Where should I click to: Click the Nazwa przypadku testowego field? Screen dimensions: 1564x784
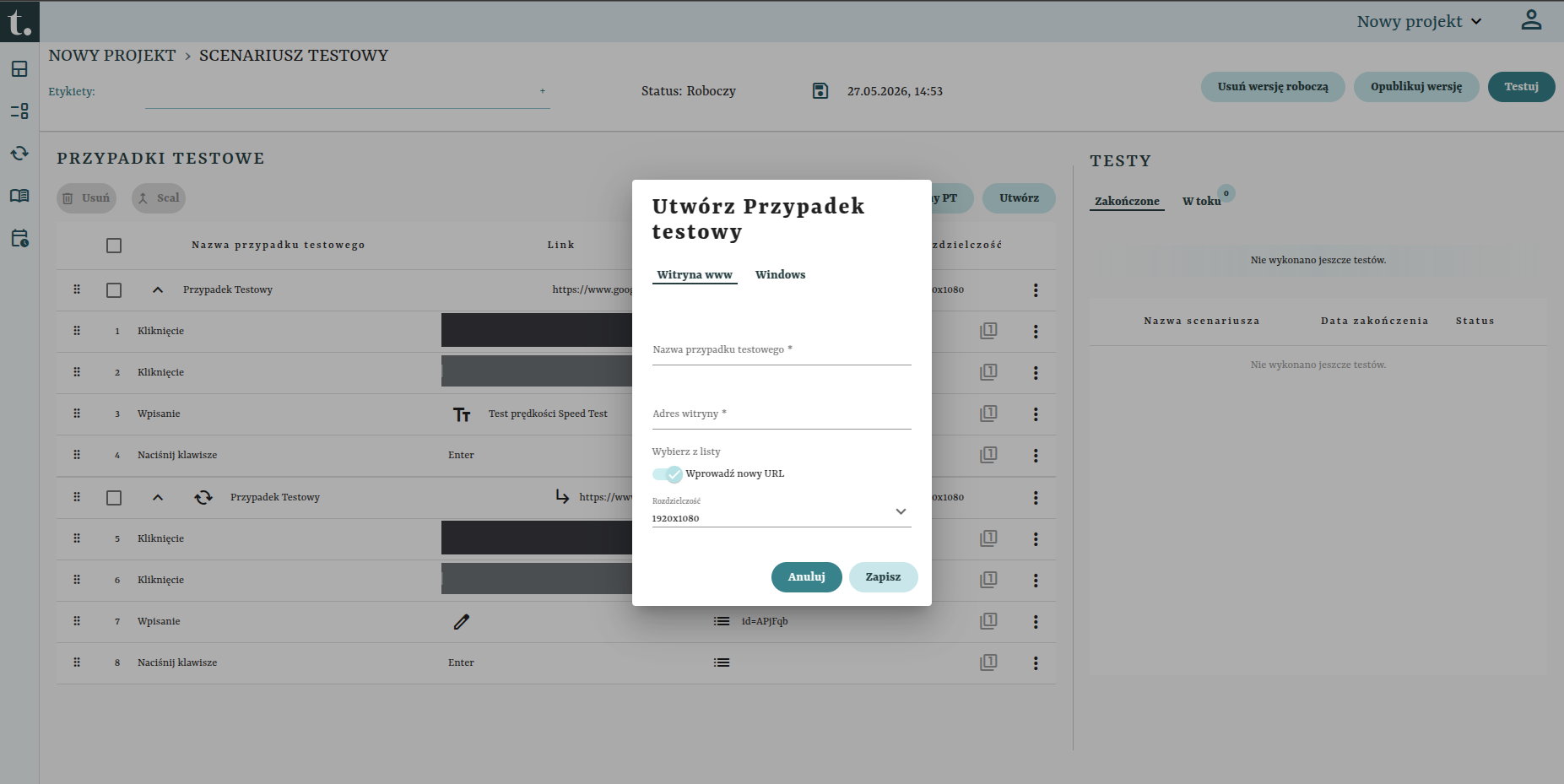(782, 349)
